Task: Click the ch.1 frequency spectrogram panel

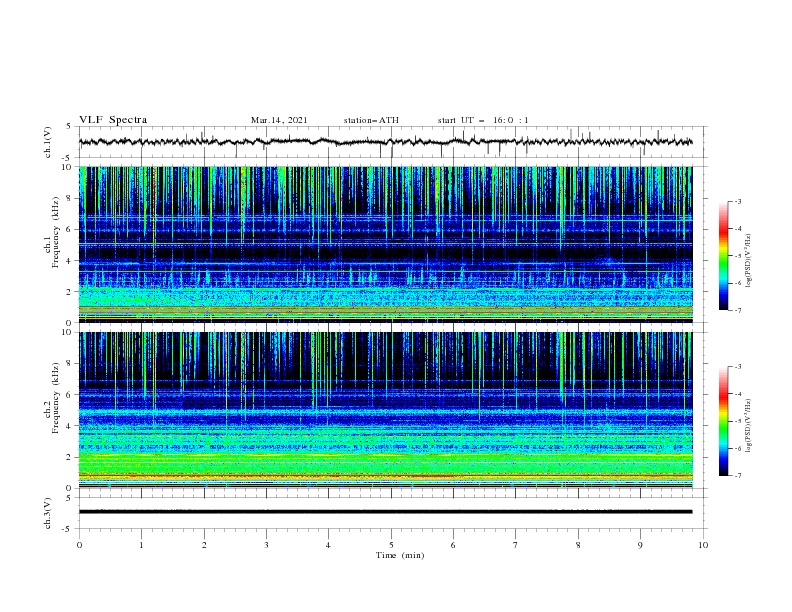Action: point(385,244)
